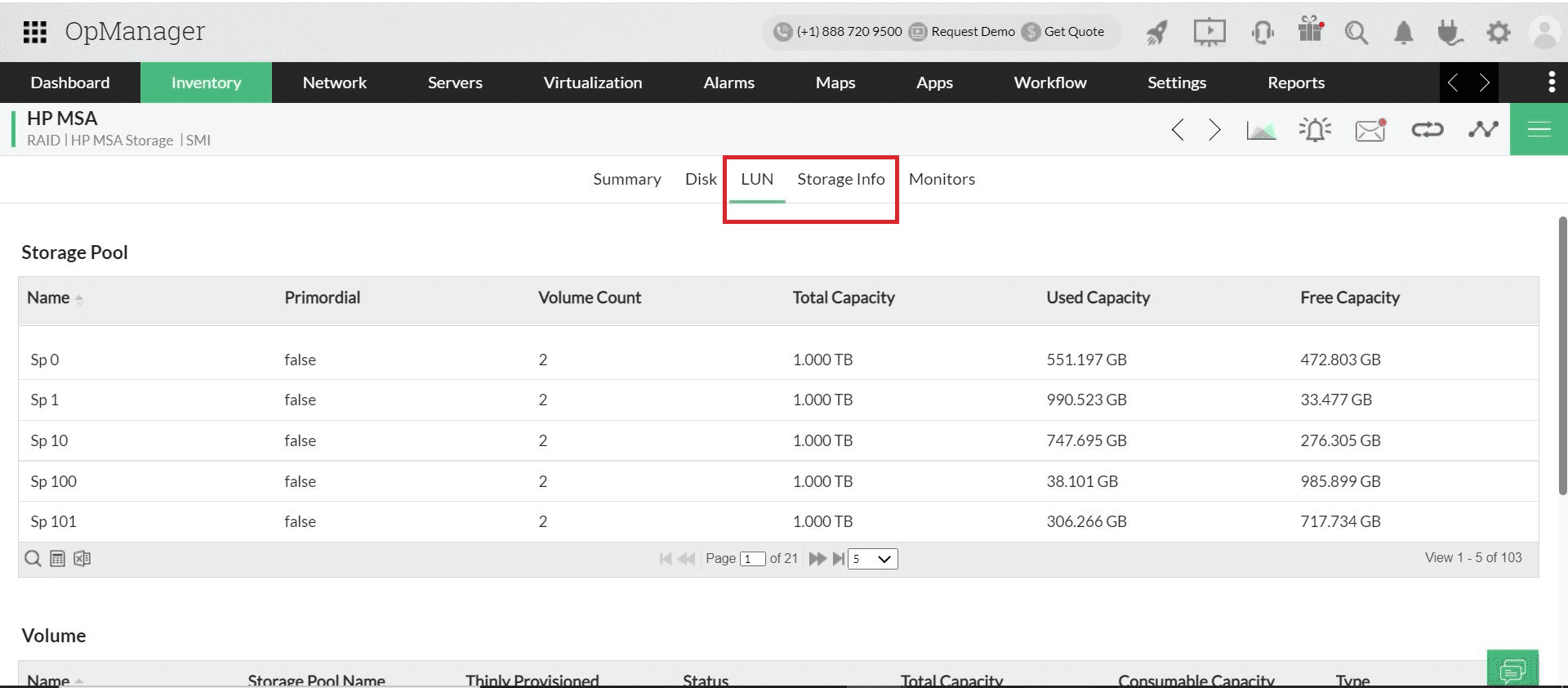This screenshot has height=688, width=1568.
Task: Open the settings gear icon
Action: click(x=1499, y=33)
